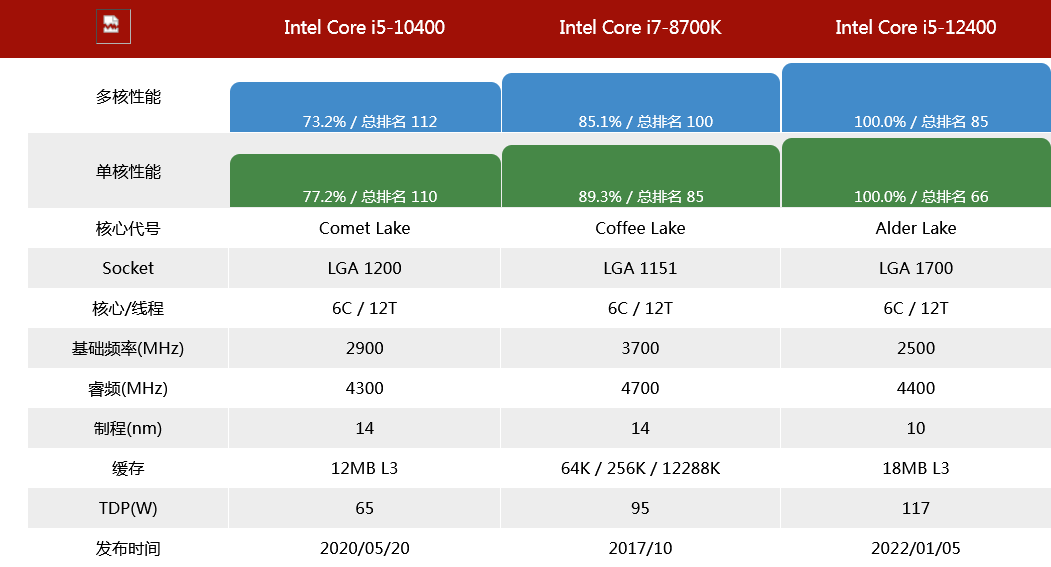Click the green 77.2% single-core bar
The height and width of the screenshot is (567, 1051).
pyautogui.click(x=365, y=181)
